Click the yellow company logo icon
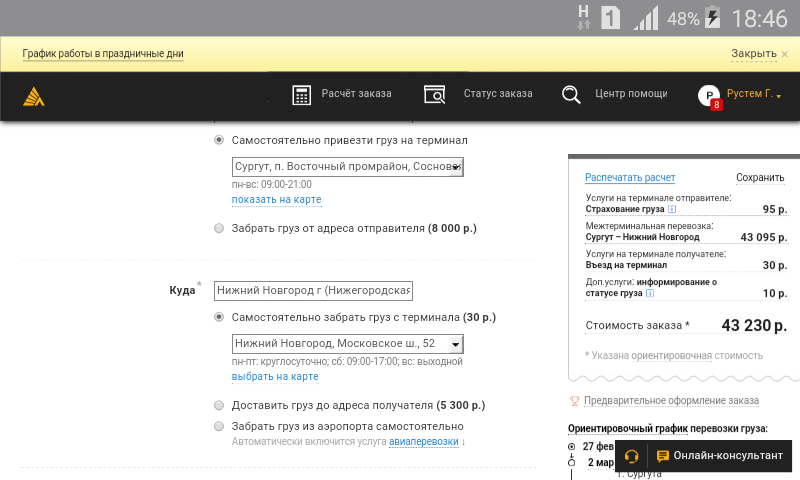 [34, 96]
